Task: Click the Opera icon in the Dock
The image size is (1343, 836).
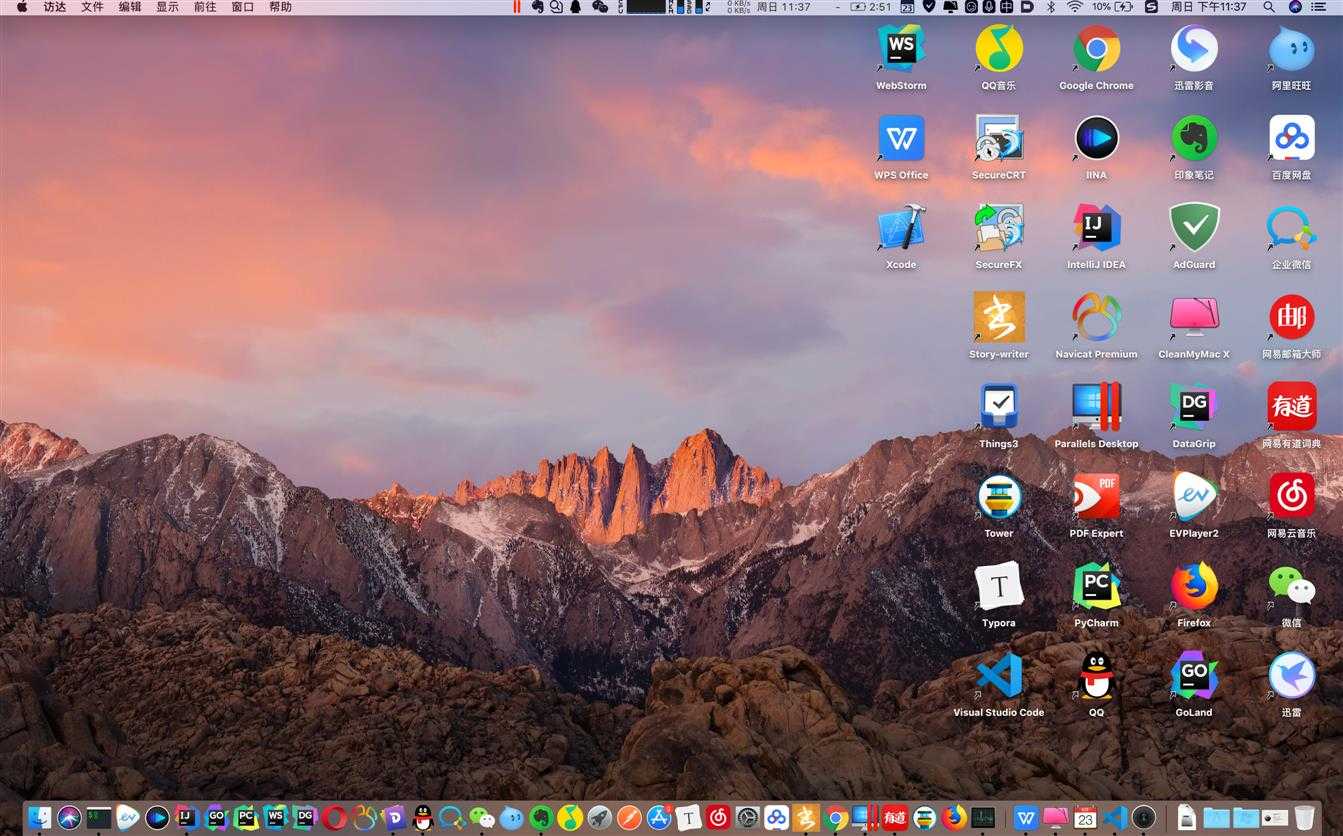Action: tap(334, 818)
